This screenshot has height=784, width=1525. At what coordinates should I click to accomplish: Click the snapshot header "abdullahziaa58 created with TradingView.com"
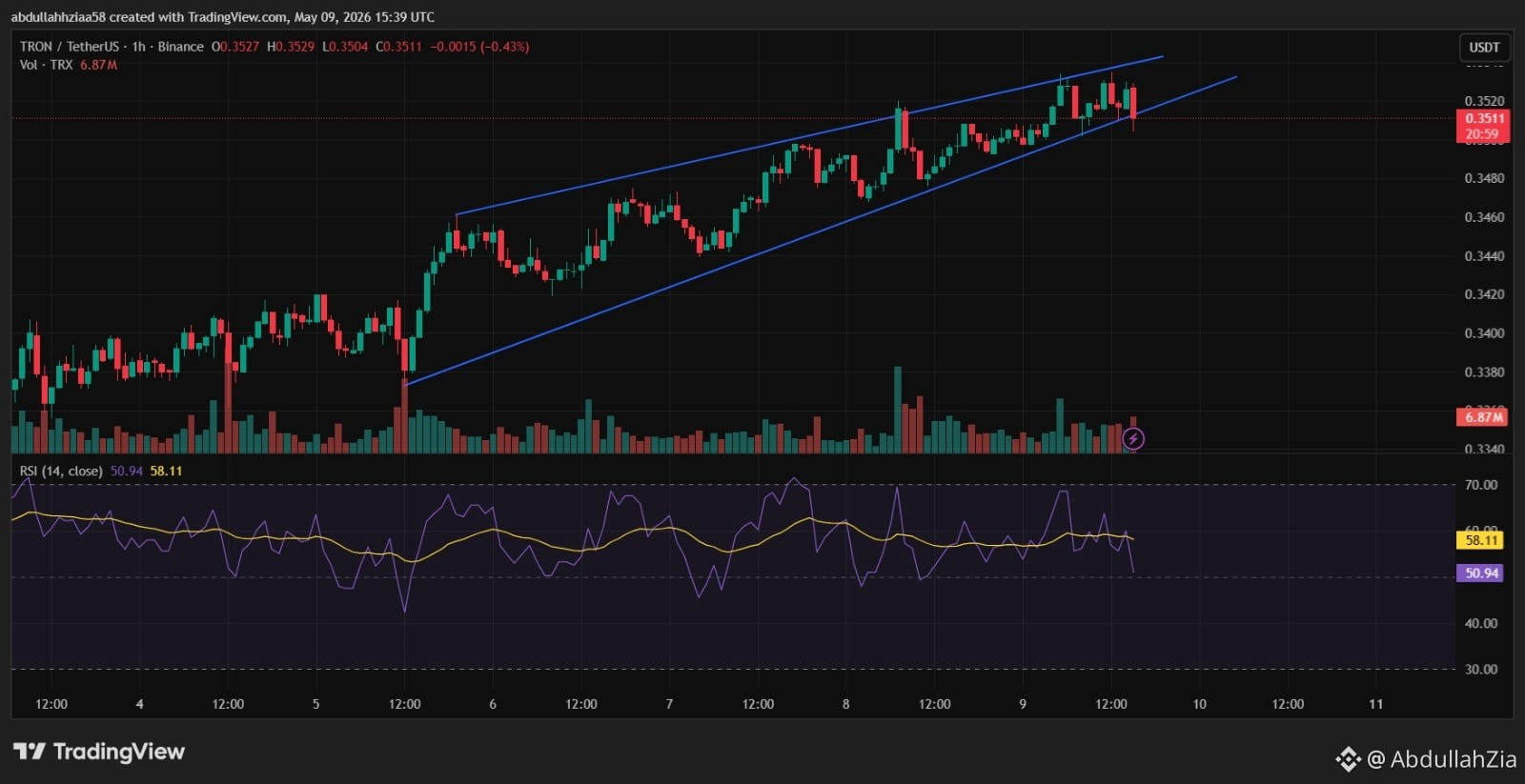[x=149, y=17]
